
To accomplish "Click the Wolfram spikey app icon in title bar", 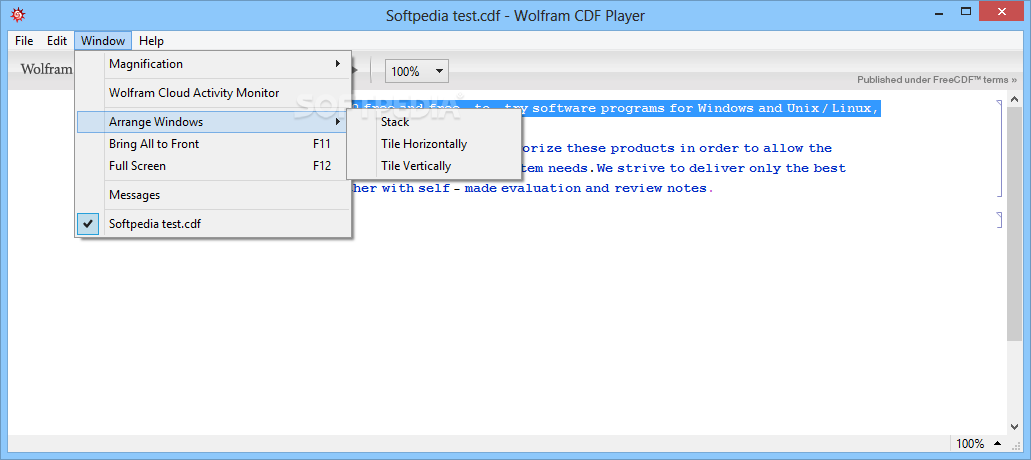I will pyautogui.click(x=18, y=14).
